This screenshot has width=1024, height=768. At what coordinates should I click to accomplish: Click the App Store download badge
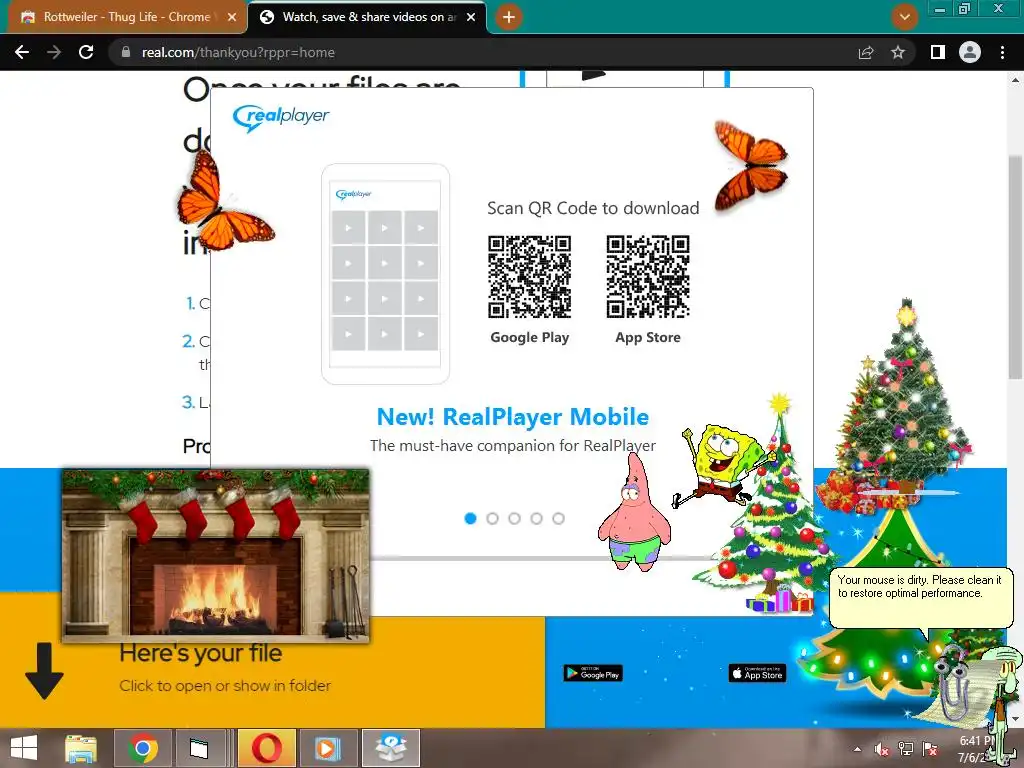click(758, 673)
